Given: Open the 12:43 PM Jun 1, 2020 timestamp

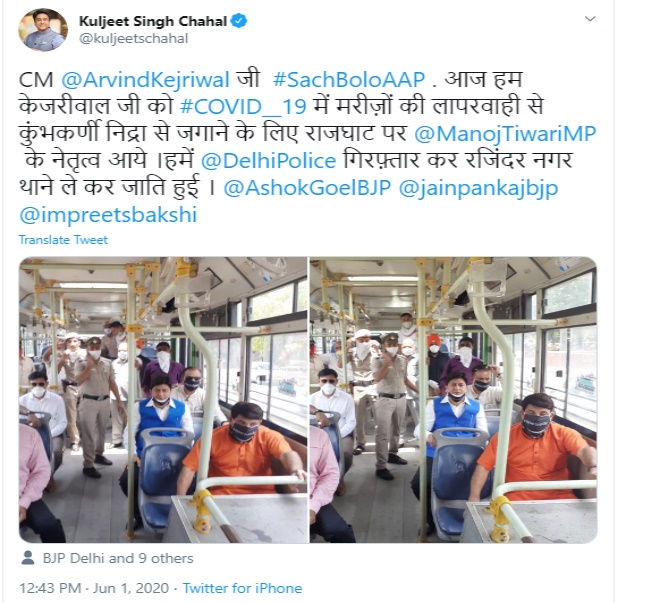Looking at the screenshot, I should [94, 588].
